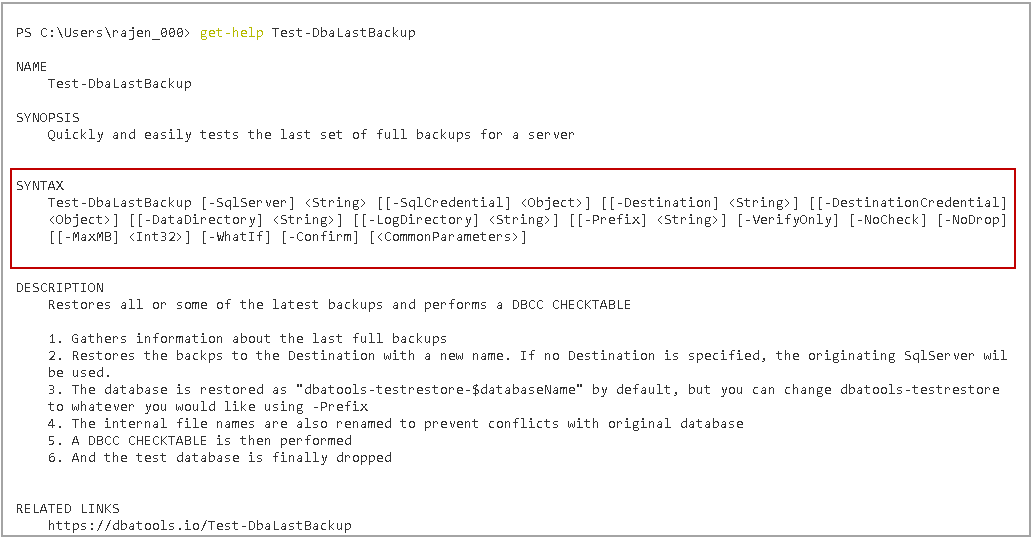Click the get-help command in the prompt
Viewport: 1032px width, 540px height.
tap(231, 33)
